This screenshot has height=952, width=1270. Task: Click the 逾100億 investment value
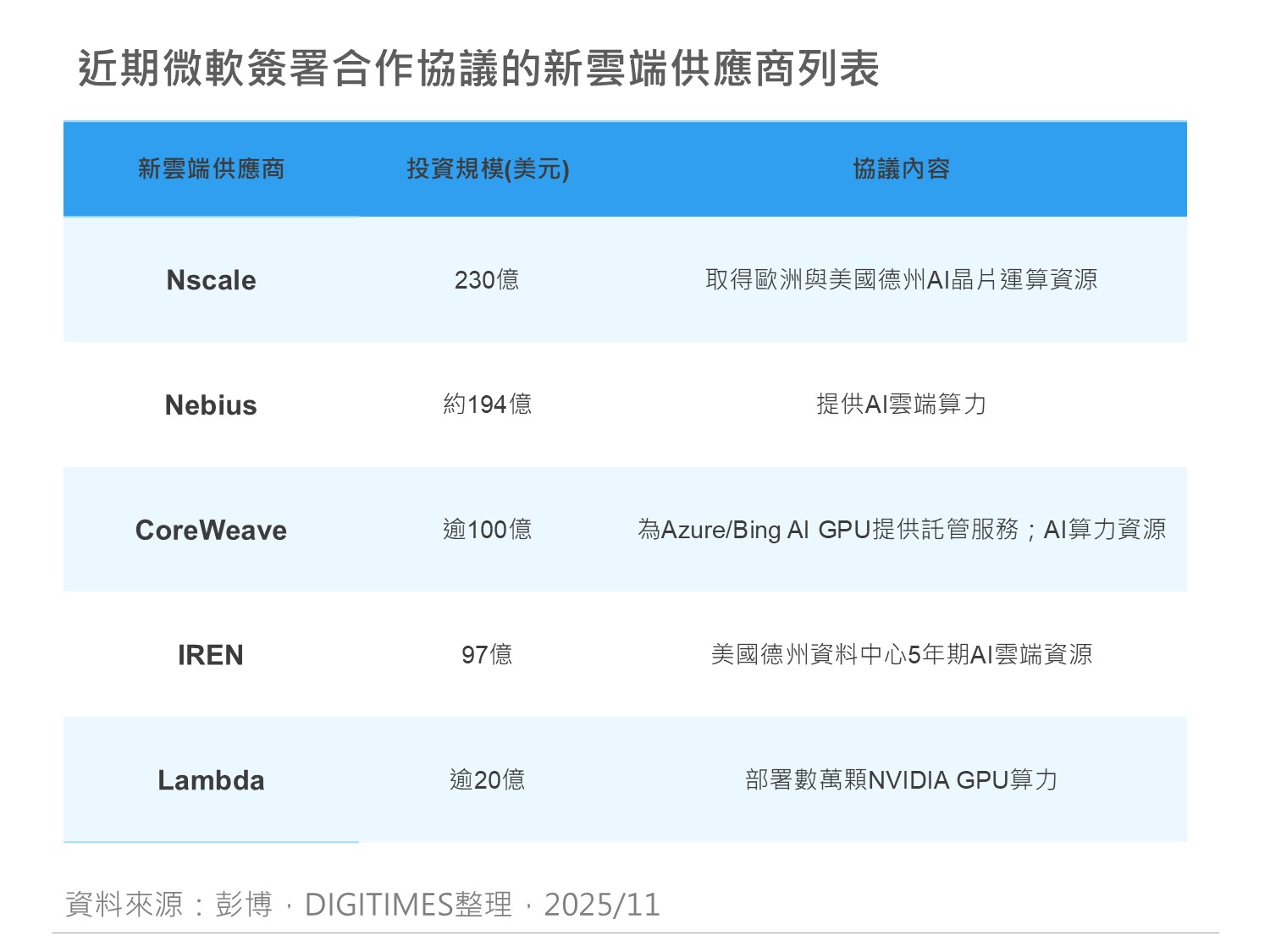click(x=487, y=530)
